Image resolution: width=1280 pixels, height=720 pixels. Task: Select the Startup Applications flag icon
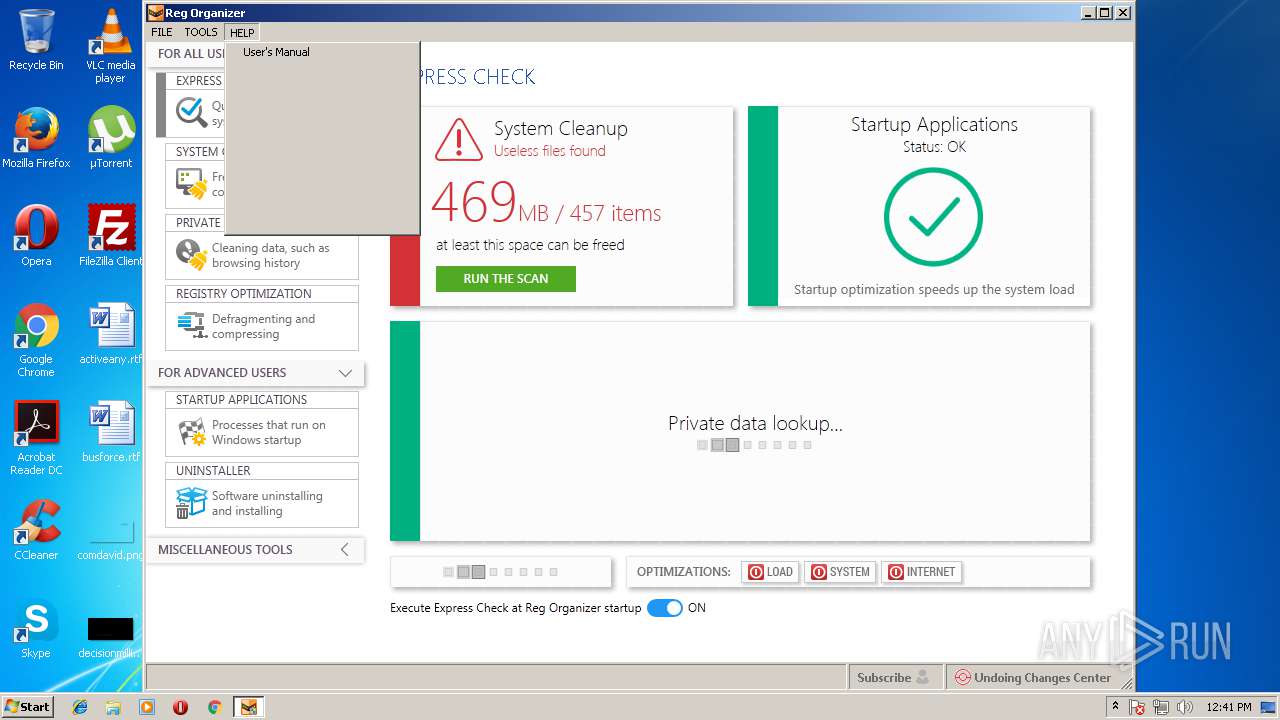[x=191, y=432]
